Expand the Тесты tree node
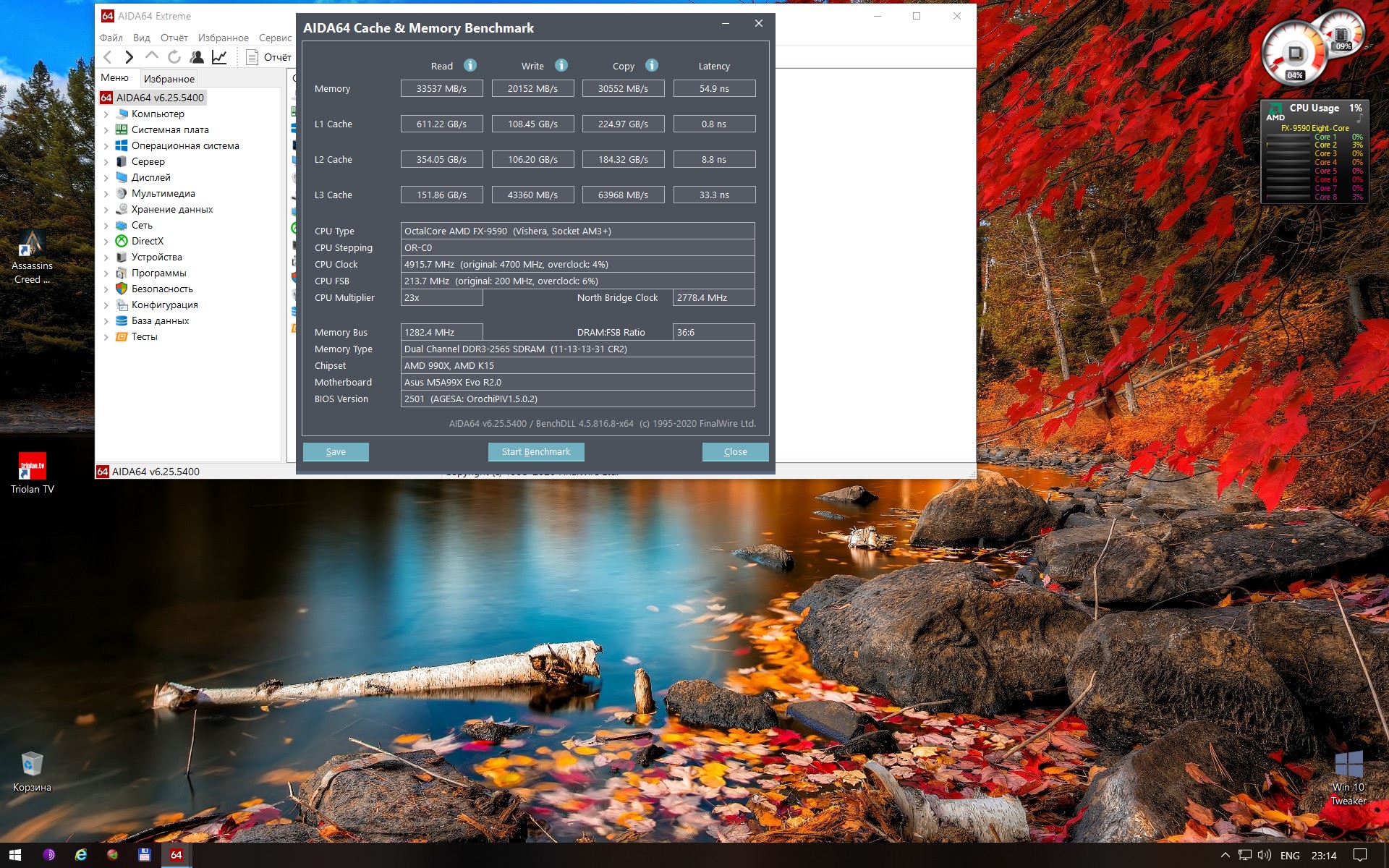Screen dimensions: 1389x868 click(x=106, y=337)
